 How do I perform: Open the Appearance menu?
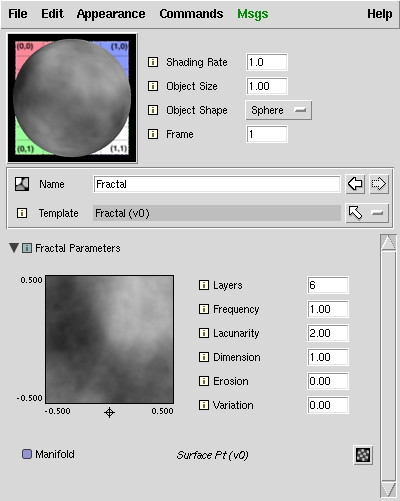click(x=111, y=14)
